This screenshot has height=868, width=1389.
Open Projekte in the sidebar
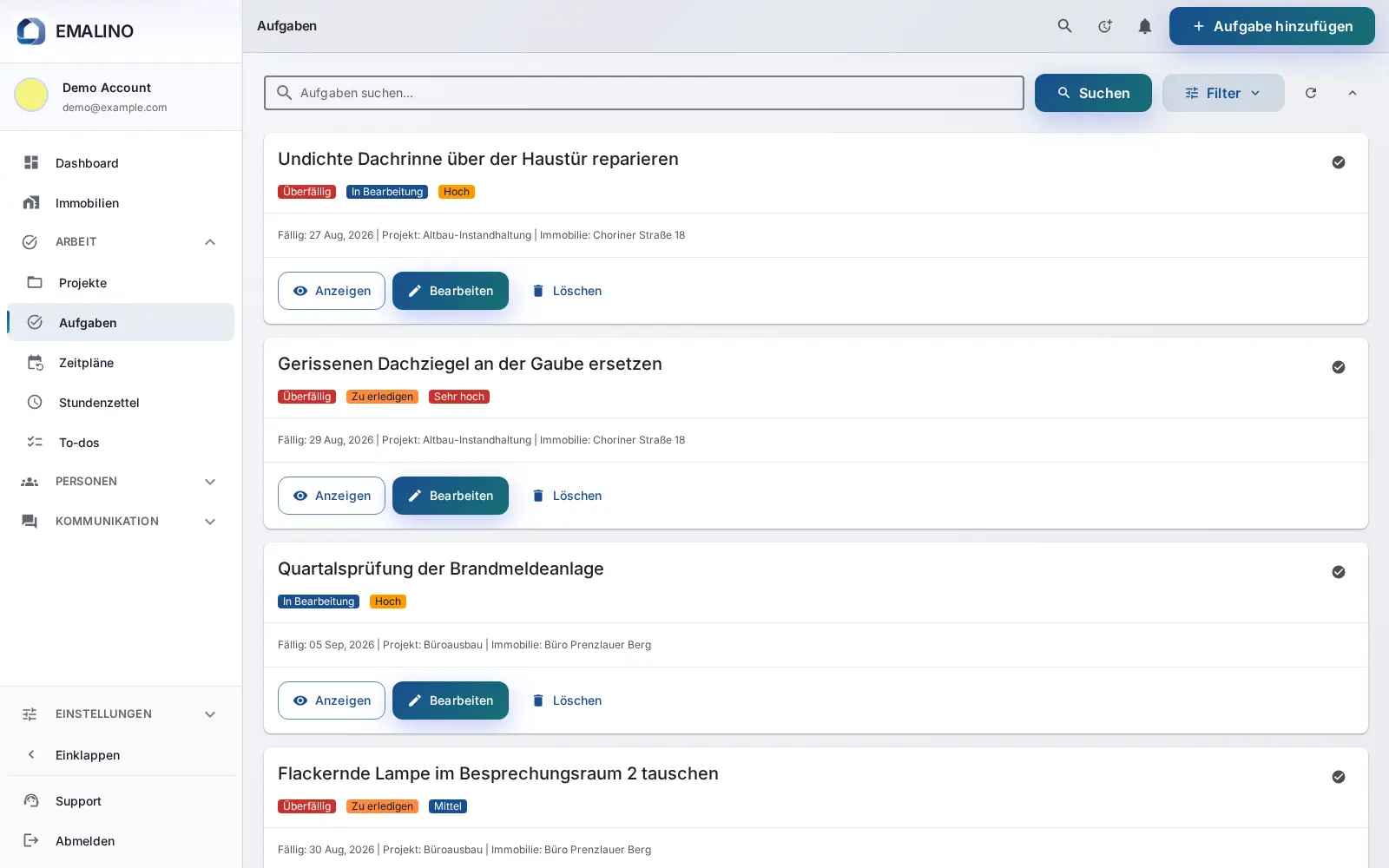(121, 283)
